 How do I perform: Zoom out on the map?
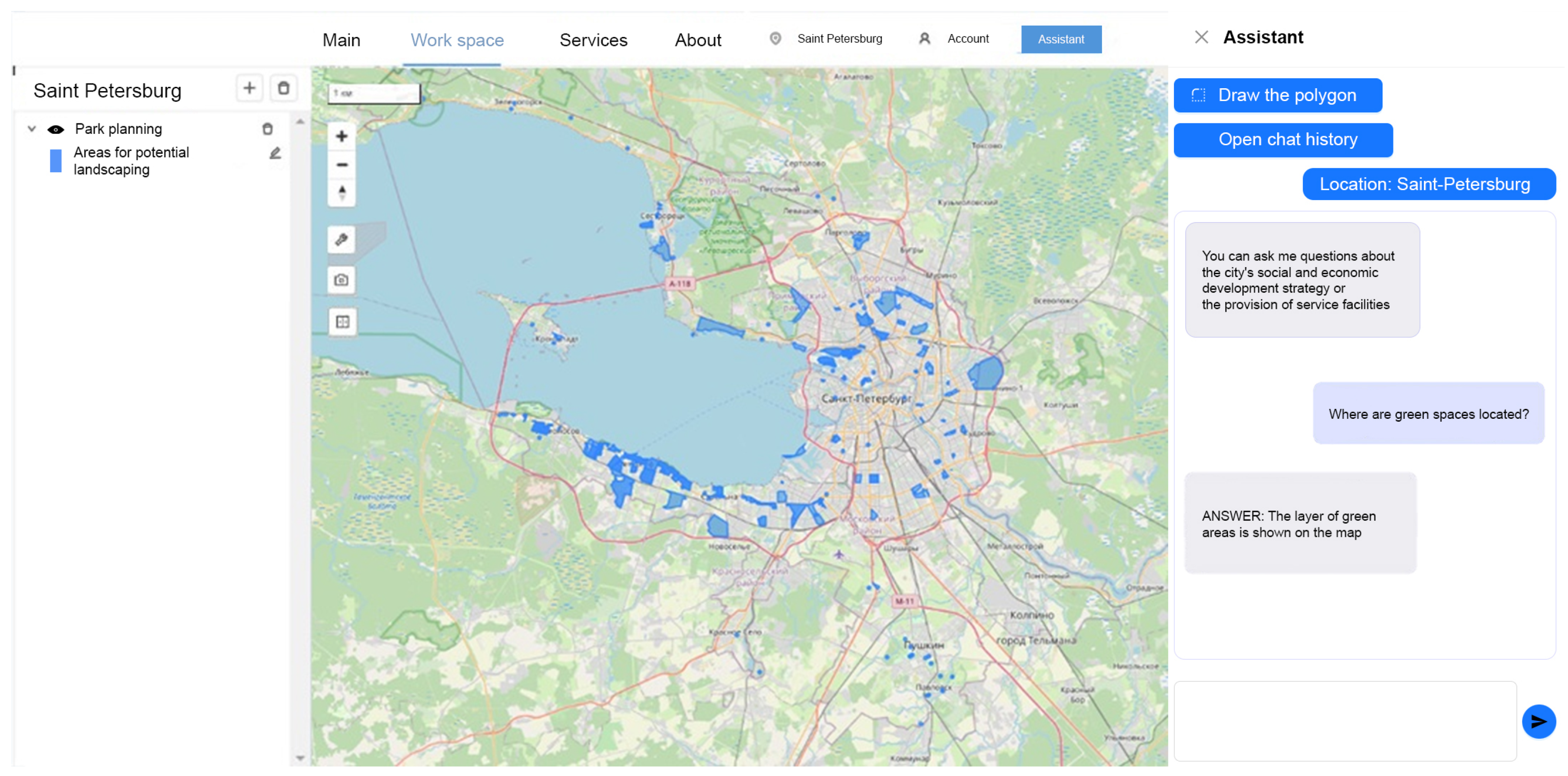tap(341, 165)
